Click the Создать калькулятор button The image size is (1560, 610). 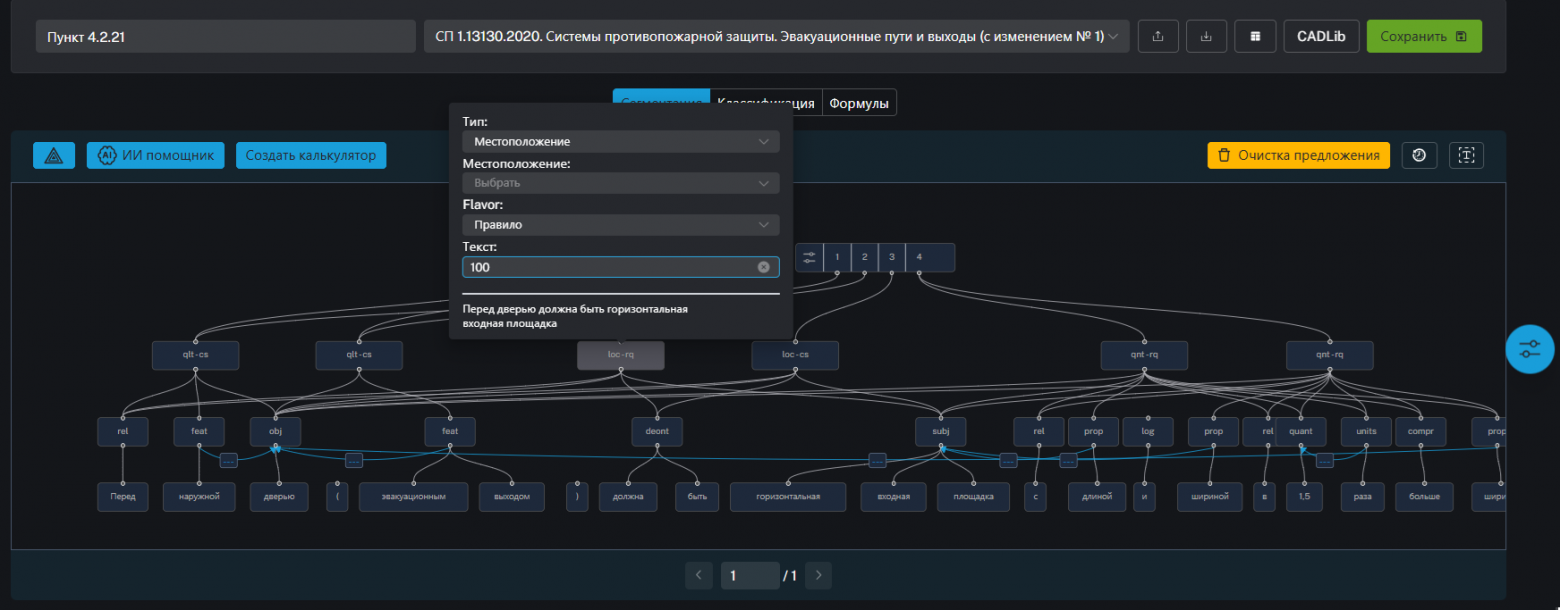[311, 155]
